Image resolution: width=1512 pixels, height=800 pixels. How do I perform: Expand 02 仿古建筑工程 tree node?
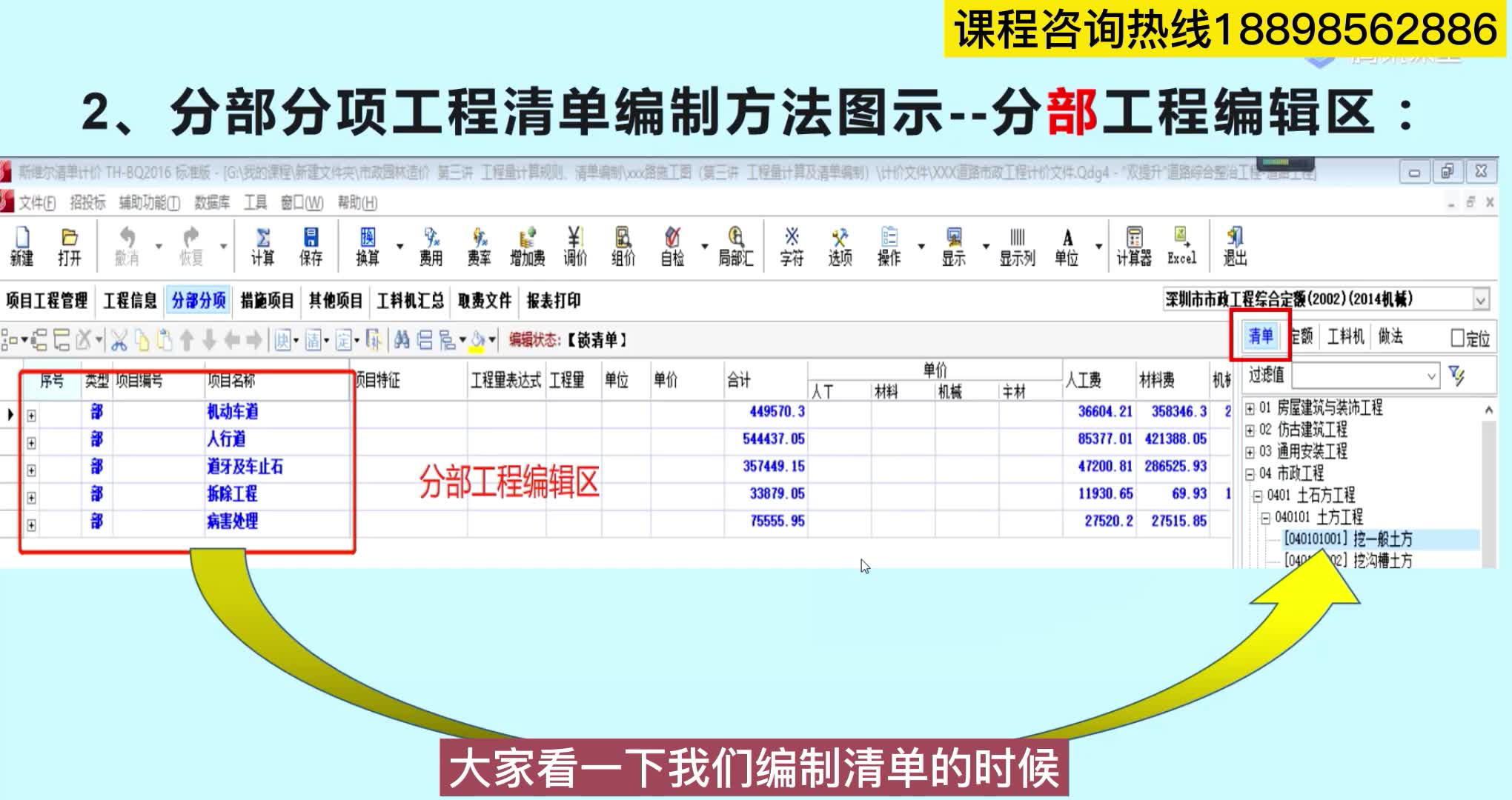coord(1250,430)
